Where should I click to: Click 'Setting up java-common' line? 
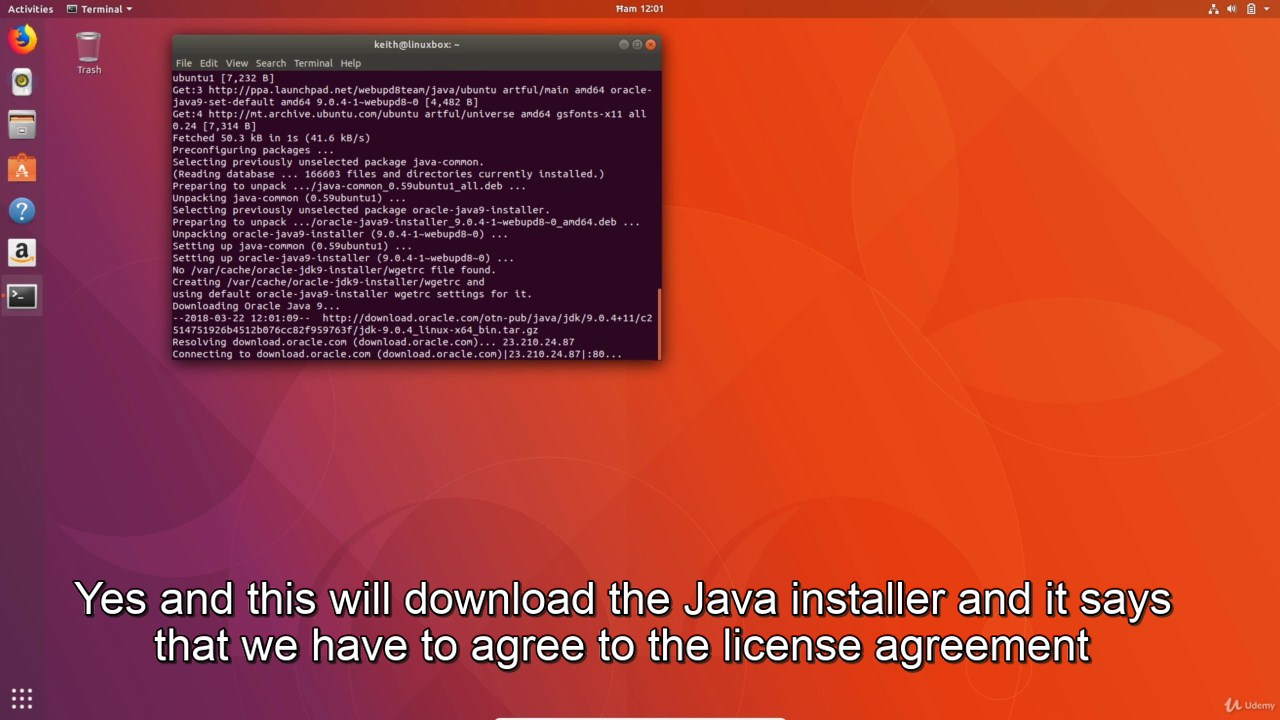[x=292, y=246]
